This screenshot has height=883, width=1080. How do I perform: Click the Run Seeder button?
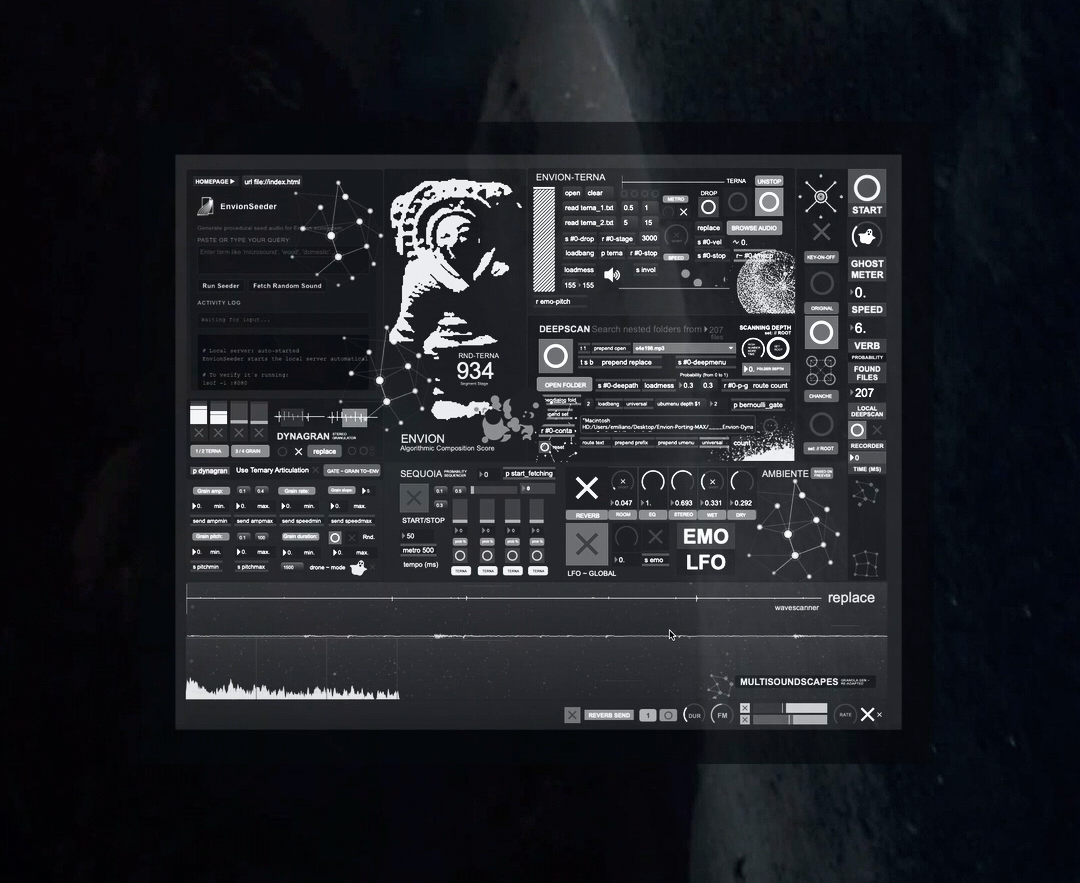[221, 286]
